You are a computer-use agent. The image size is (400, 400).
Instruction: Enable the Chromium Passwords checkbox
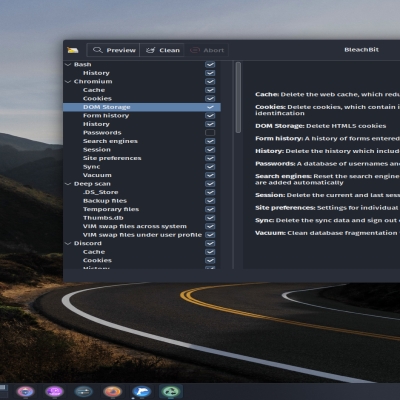tap(210, 133)
